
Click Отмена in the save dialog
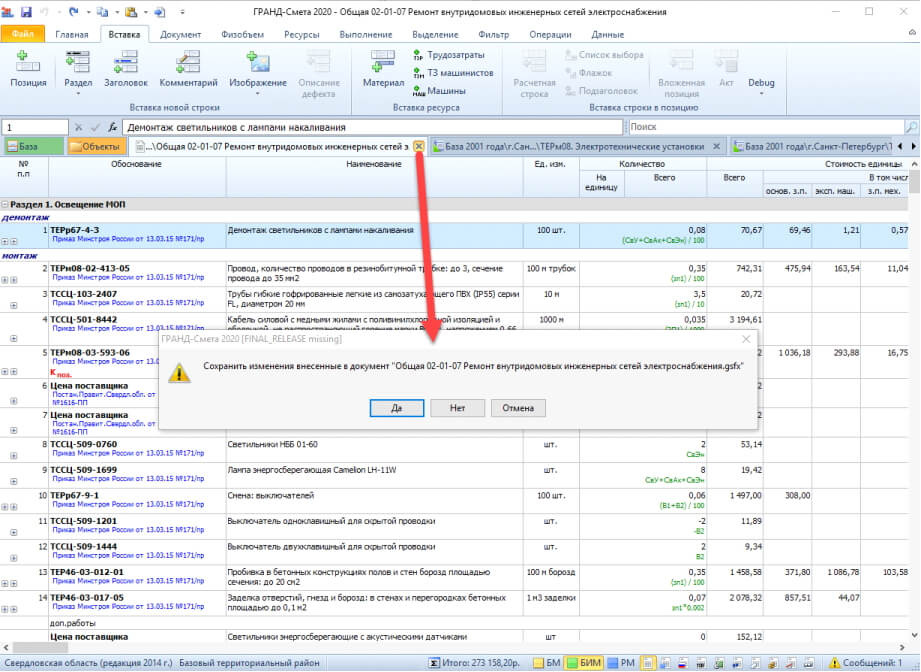(x=518, y=408)
